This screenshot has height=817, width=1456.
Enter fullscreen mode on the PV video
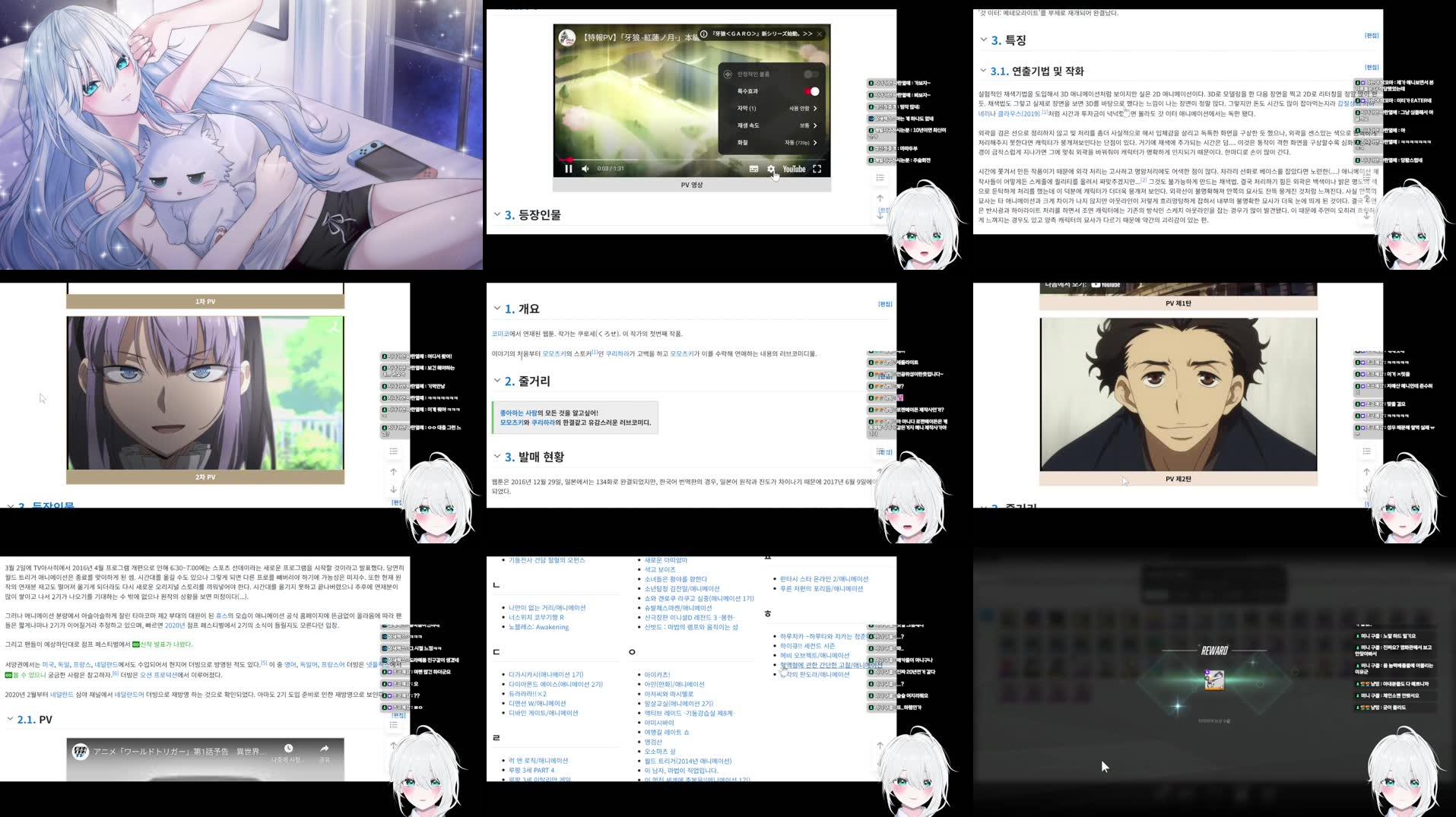coord(817,169)
